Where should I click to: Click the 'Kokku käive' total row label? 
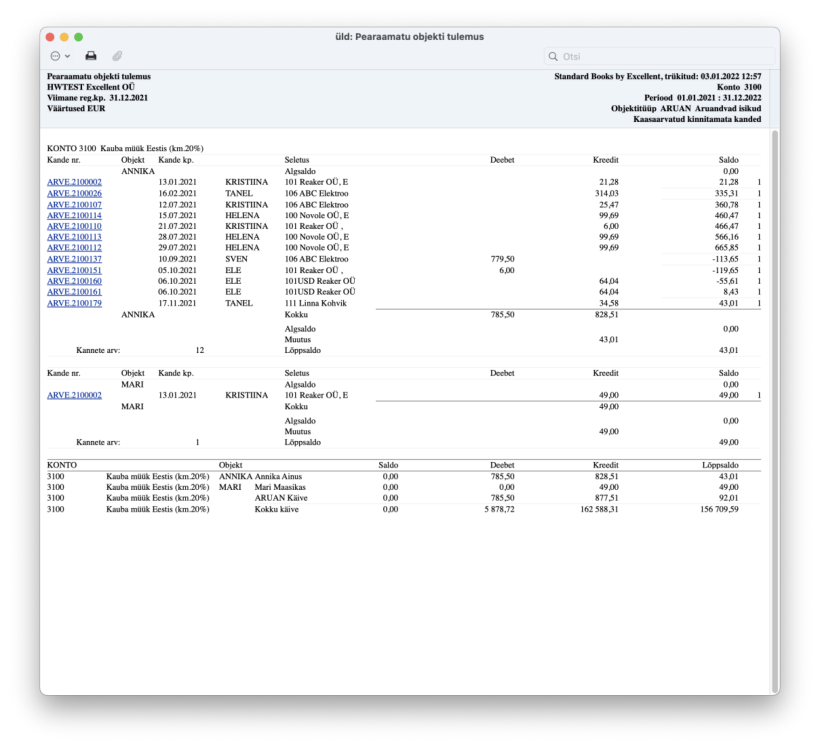[277, 509]
